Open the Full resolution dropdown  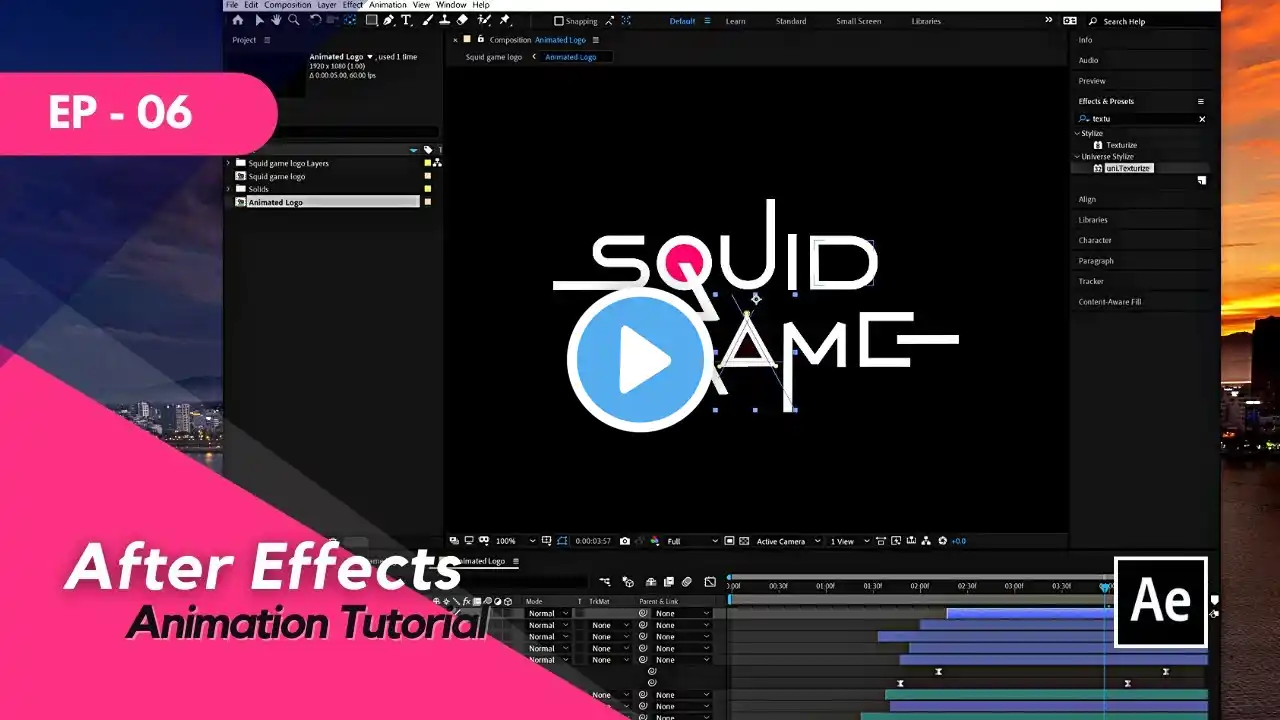tap(692, 541)
